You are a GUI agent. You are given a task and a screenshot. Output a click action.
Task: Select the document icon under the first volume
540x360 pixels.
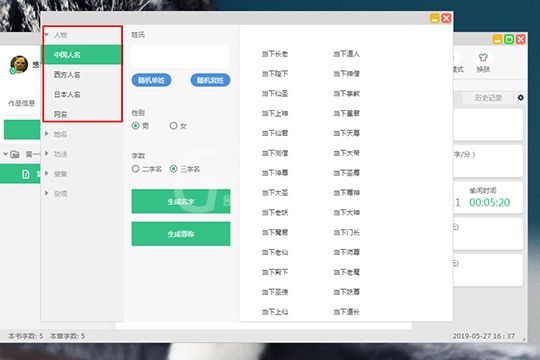point(26,174)
